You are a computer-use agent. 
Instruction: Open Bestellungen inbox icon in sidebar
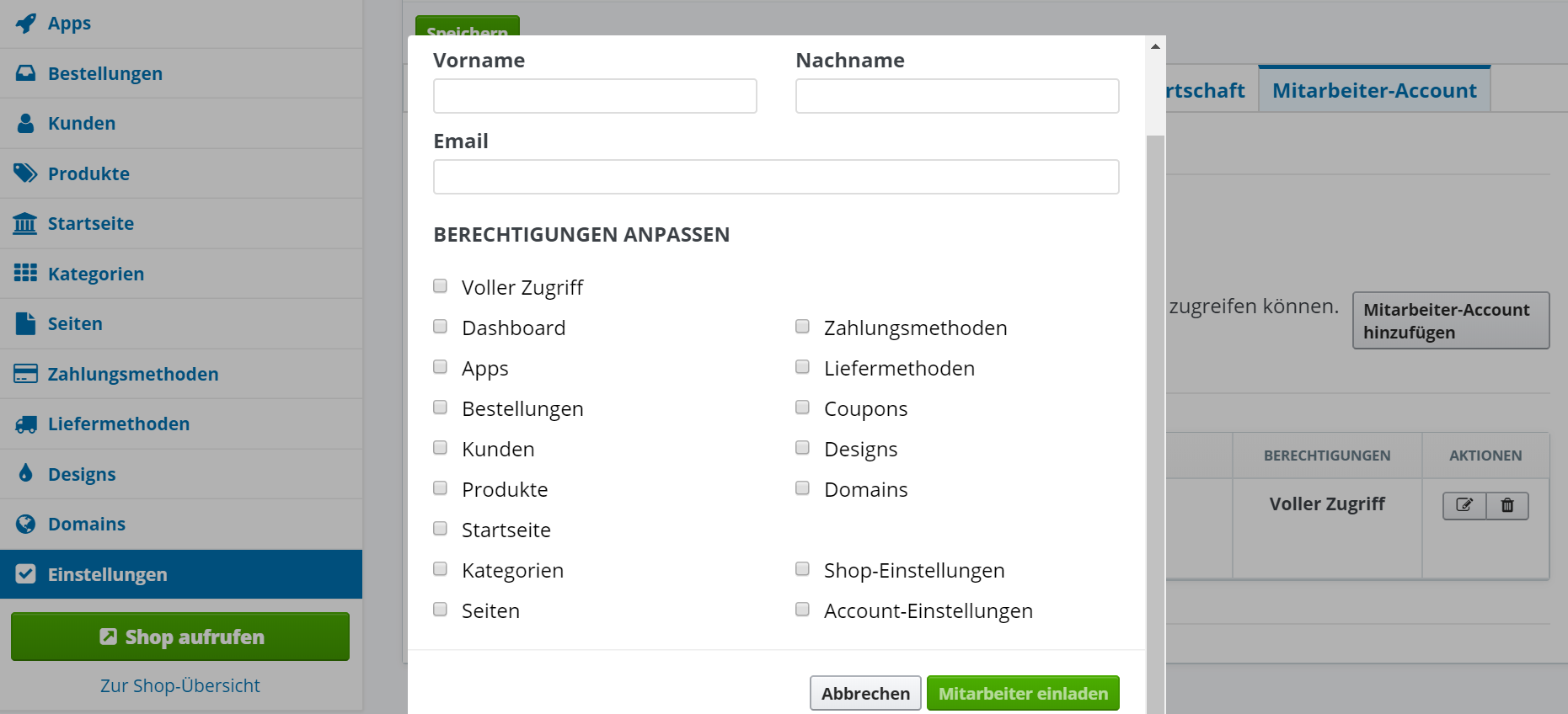pyautogui.click(x=26, y=73)
